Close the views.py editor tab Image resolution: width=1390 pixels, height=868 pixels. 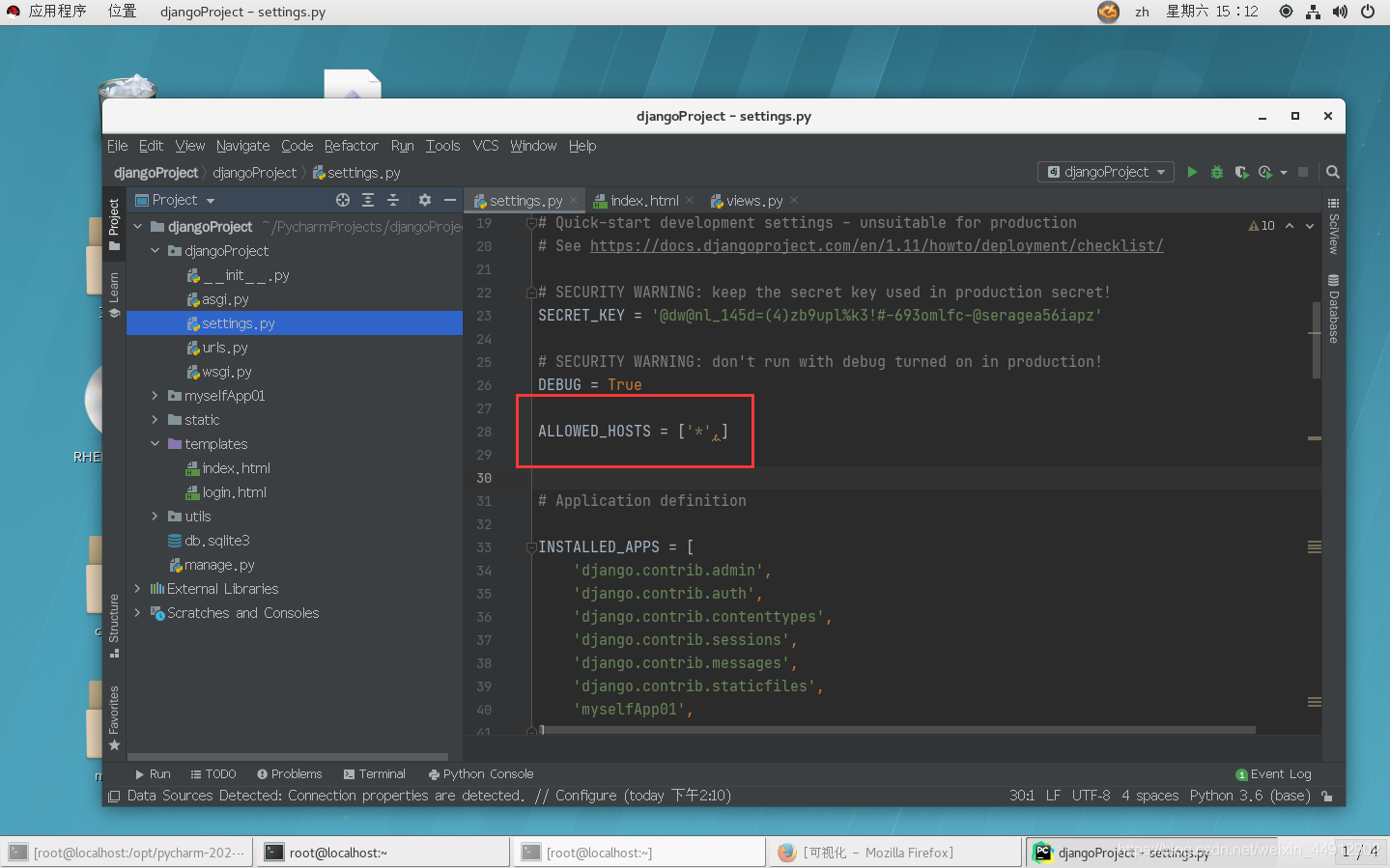pos(794,201)
